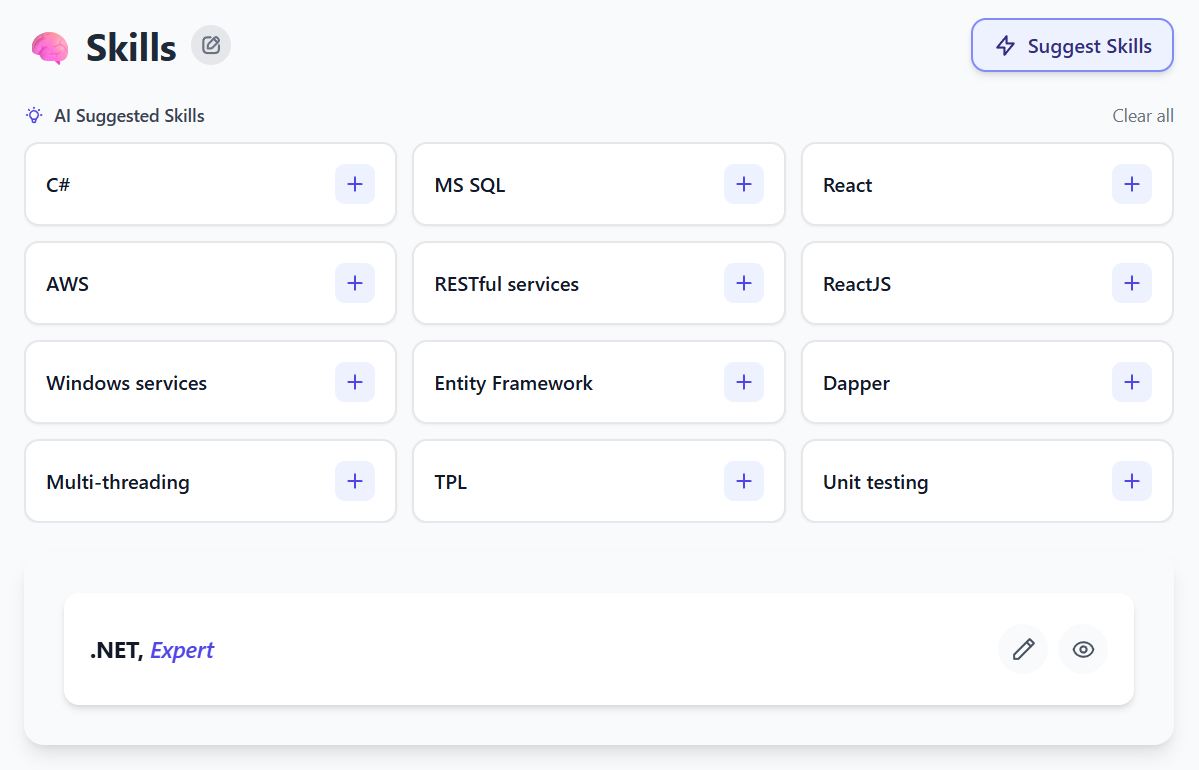Click the pencil icon to edit the .NET skill
Viewport: 1199px width, 770px height.
click(1022, 649)
